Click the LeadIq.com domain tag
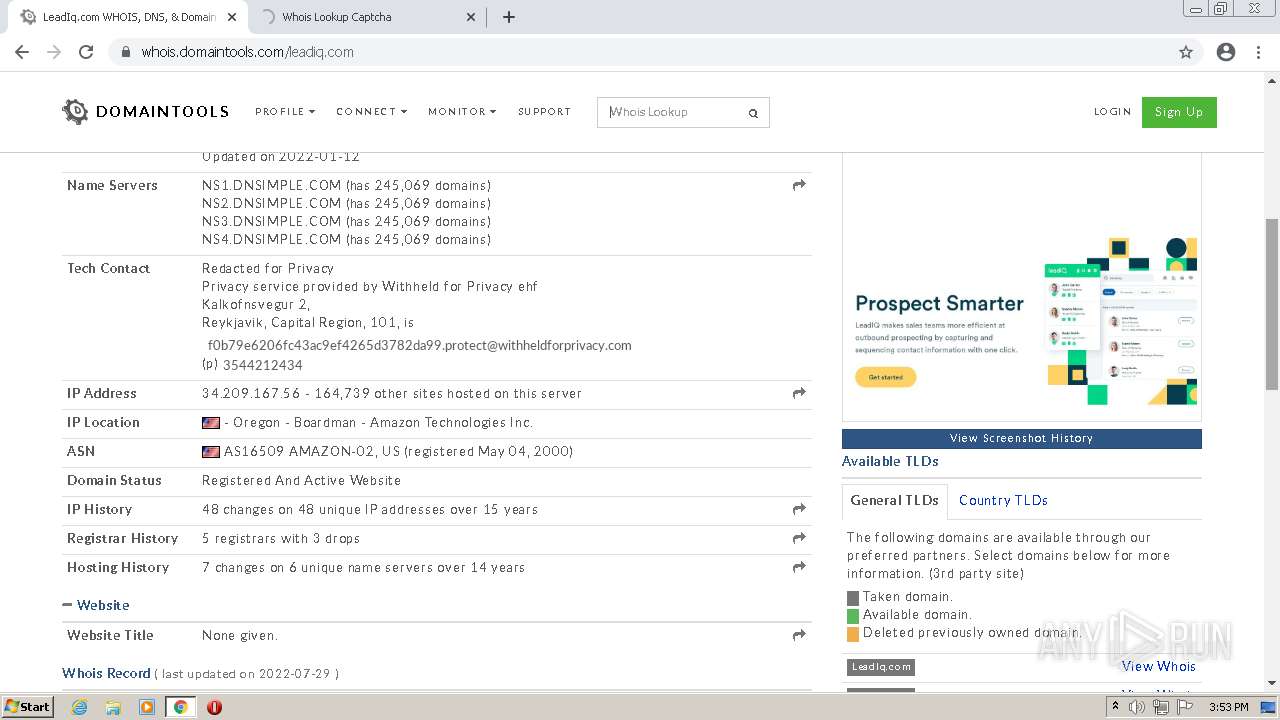 pyautogui.click(x=880, y=667)
